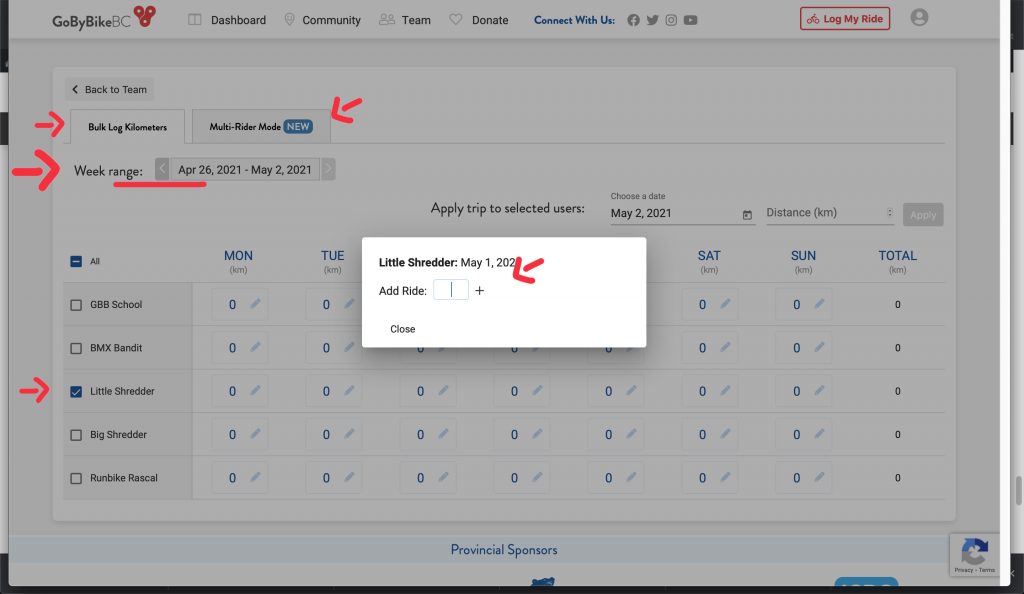Click the plus button beside Add Ride
Screen dimensions: 1024x594
(479, 290)
